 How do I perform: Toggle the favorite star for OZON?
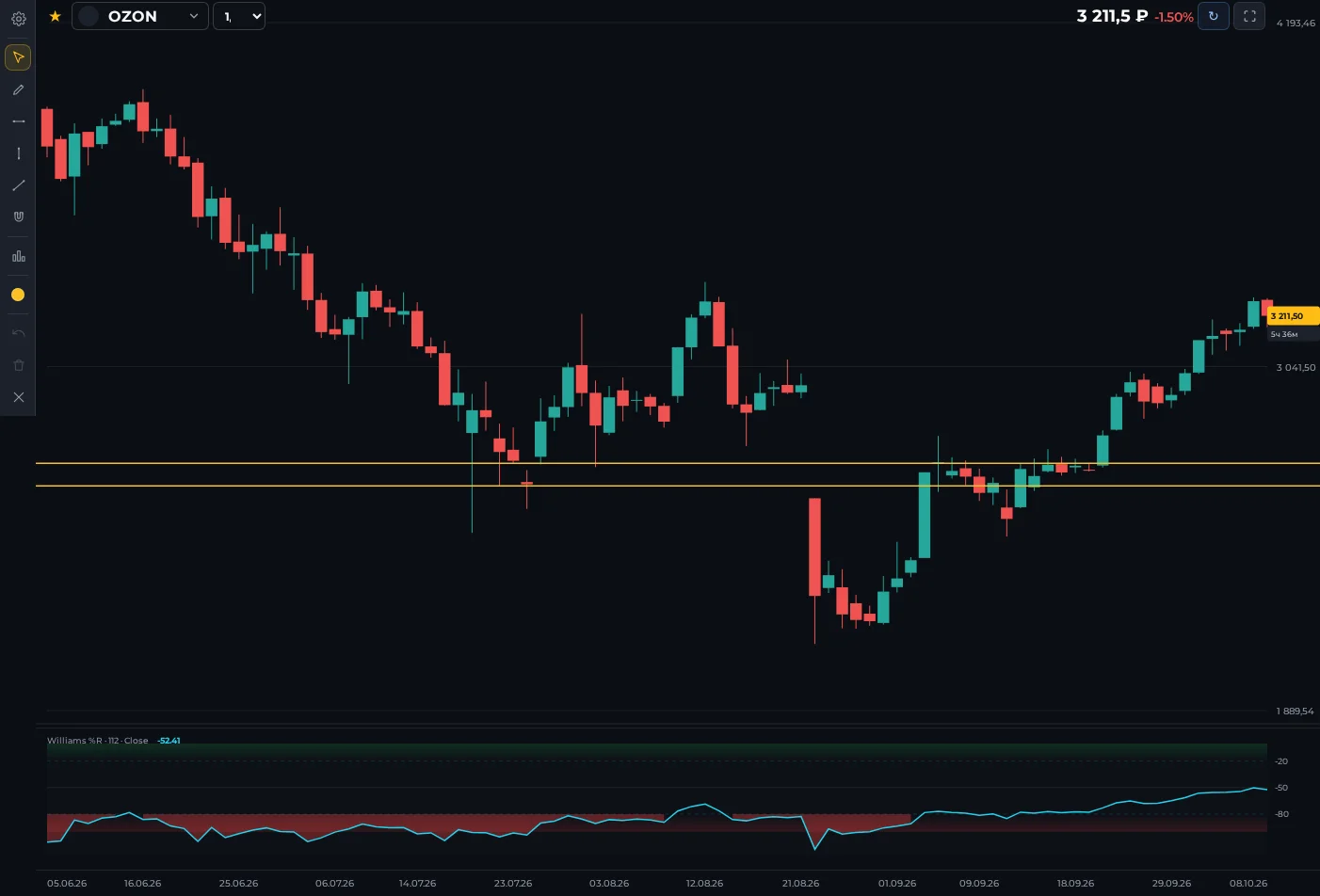[55, 16]
